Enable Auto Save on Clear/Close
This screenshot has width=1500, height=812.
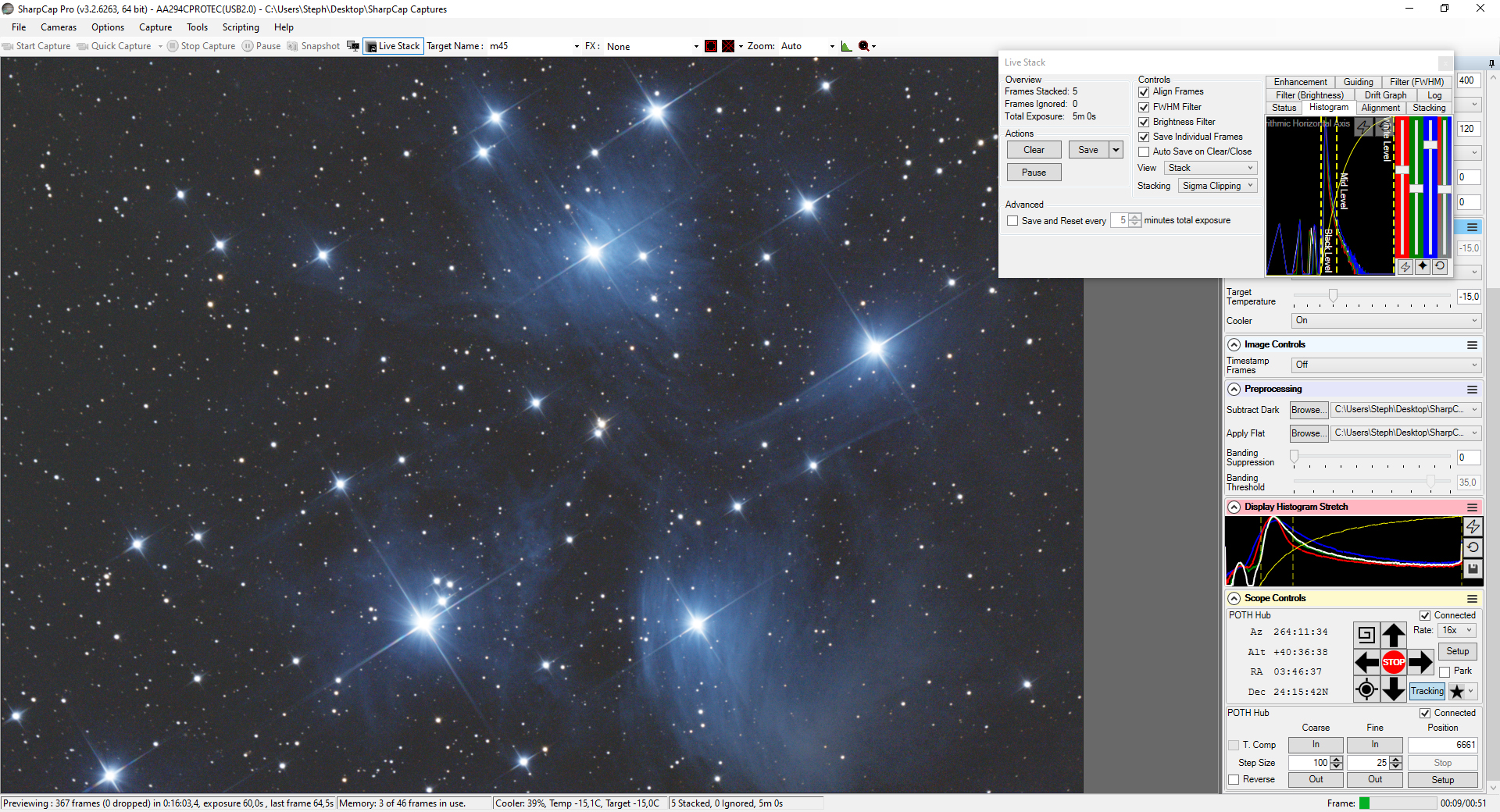(x=1144, y=151)
